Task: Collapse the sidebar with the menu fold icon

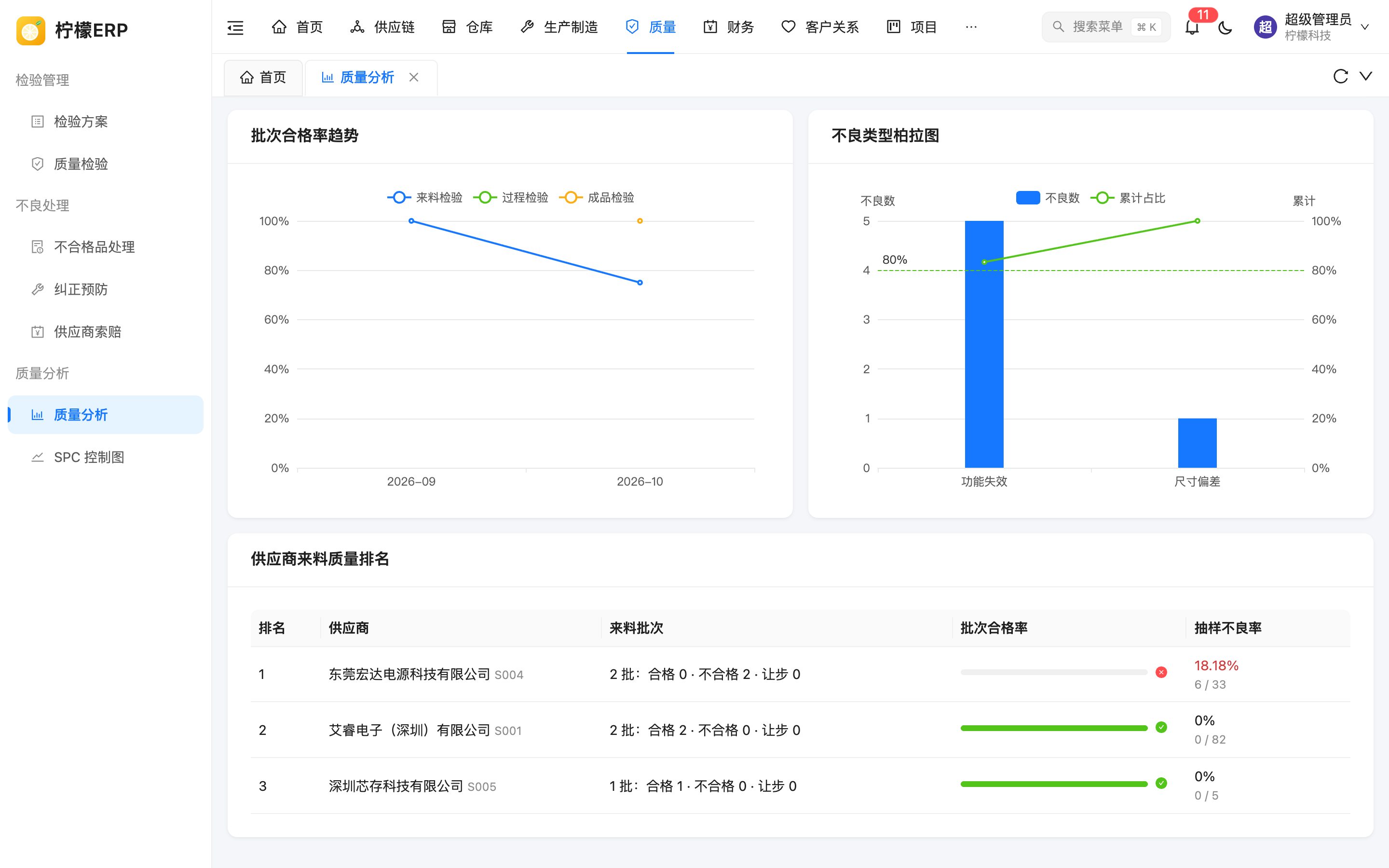Action: pyautogui.click(x=235, y=27)
